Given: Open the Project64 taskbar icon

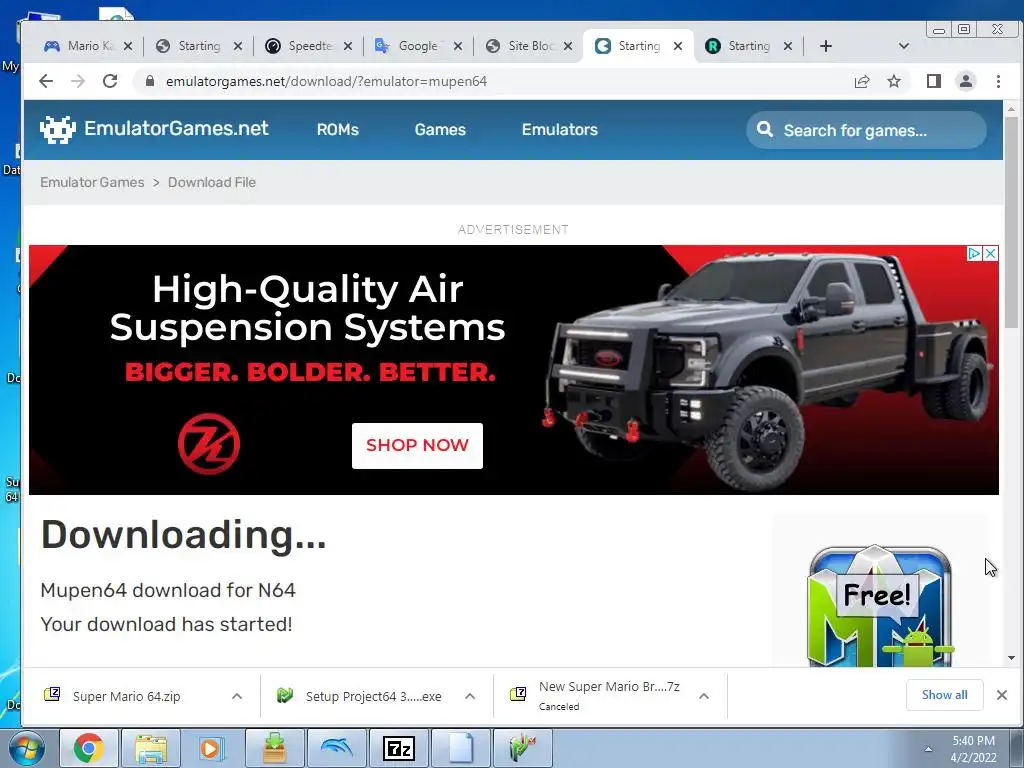Looking at the screenshot, I should point(522,748).
